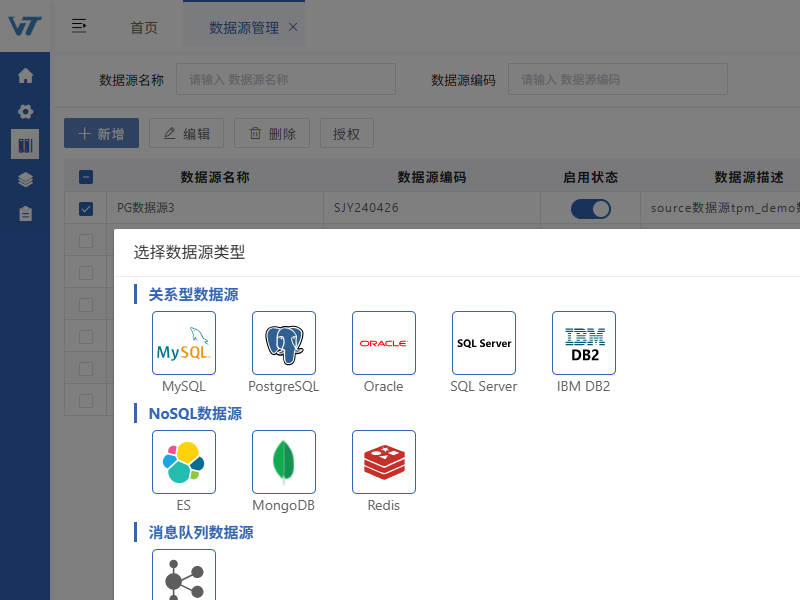Click the 消息队列数据源 section heading

201,532
